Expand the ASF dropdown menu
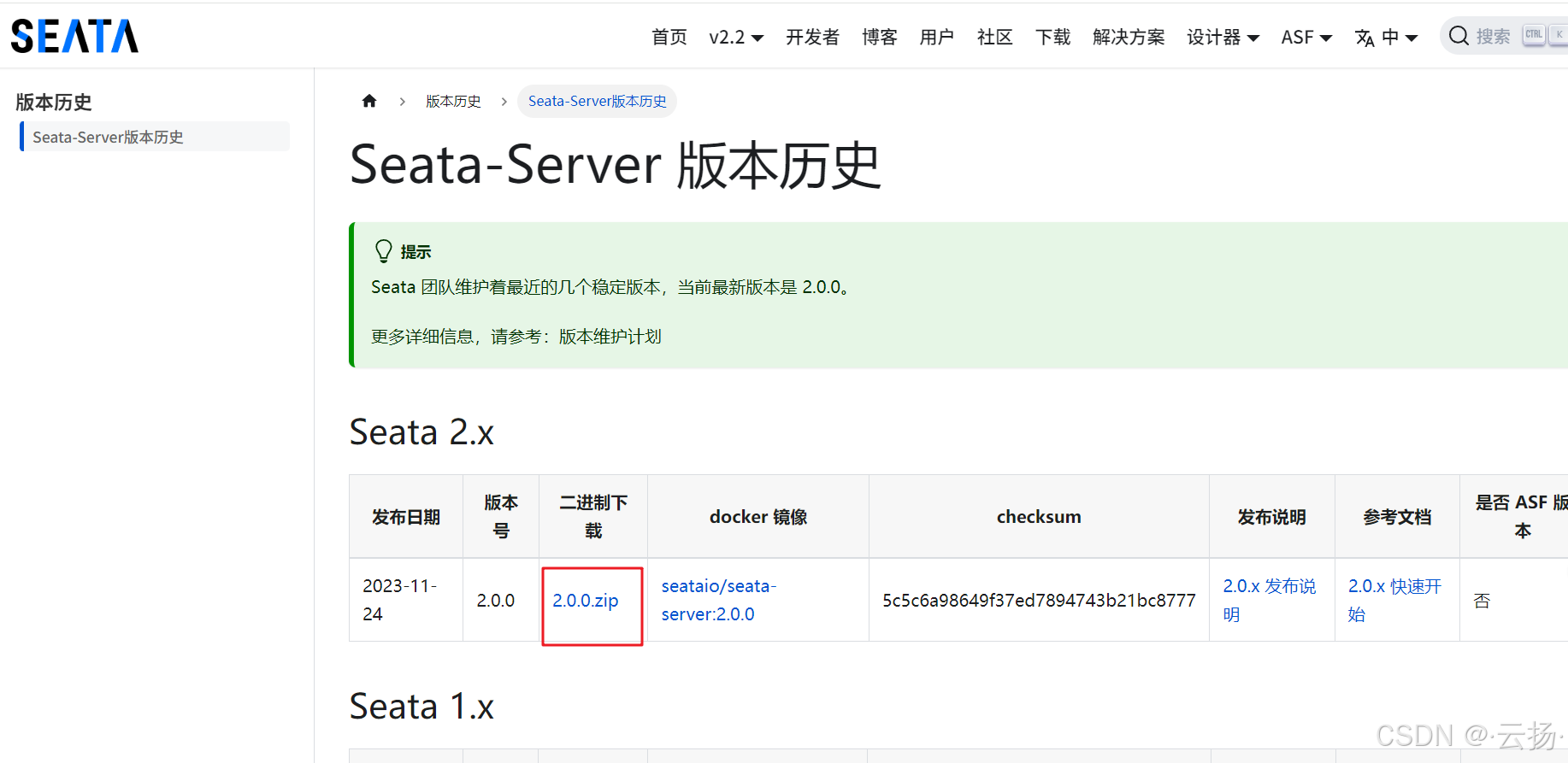Viewport: 1568px width, 763px height. click(x=1306, y=37)
